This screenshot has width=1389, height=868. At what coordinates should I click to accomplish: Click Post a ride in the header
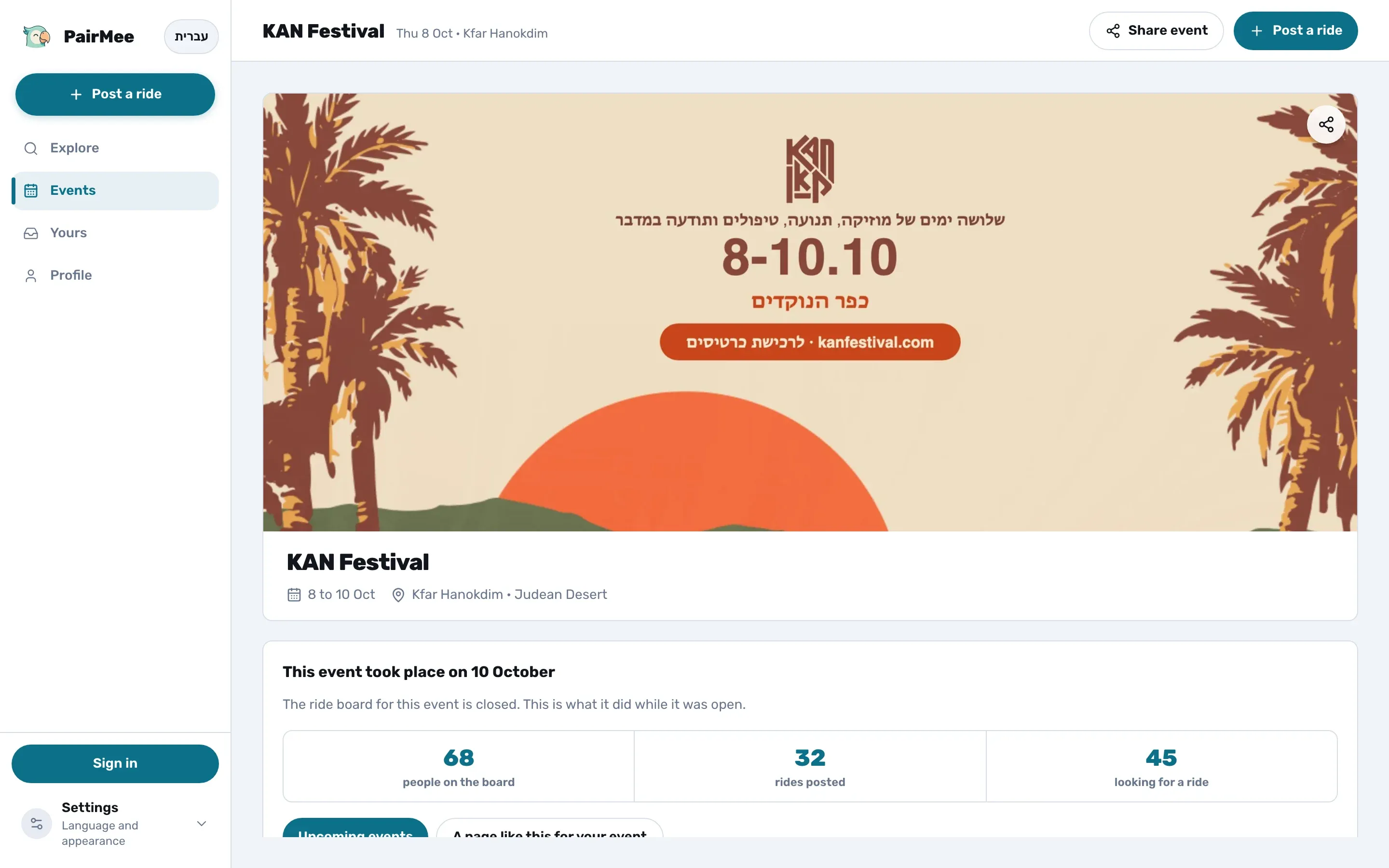pos(1295,30)
